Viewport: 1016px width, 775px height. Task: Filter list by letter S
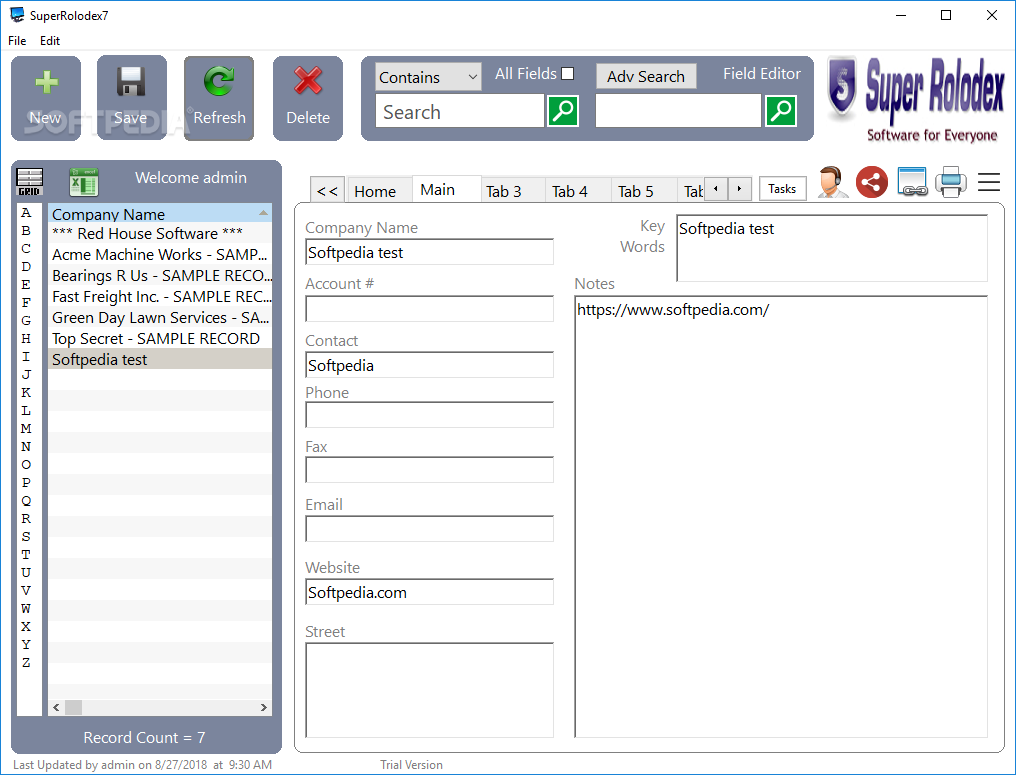click(26, 537)
